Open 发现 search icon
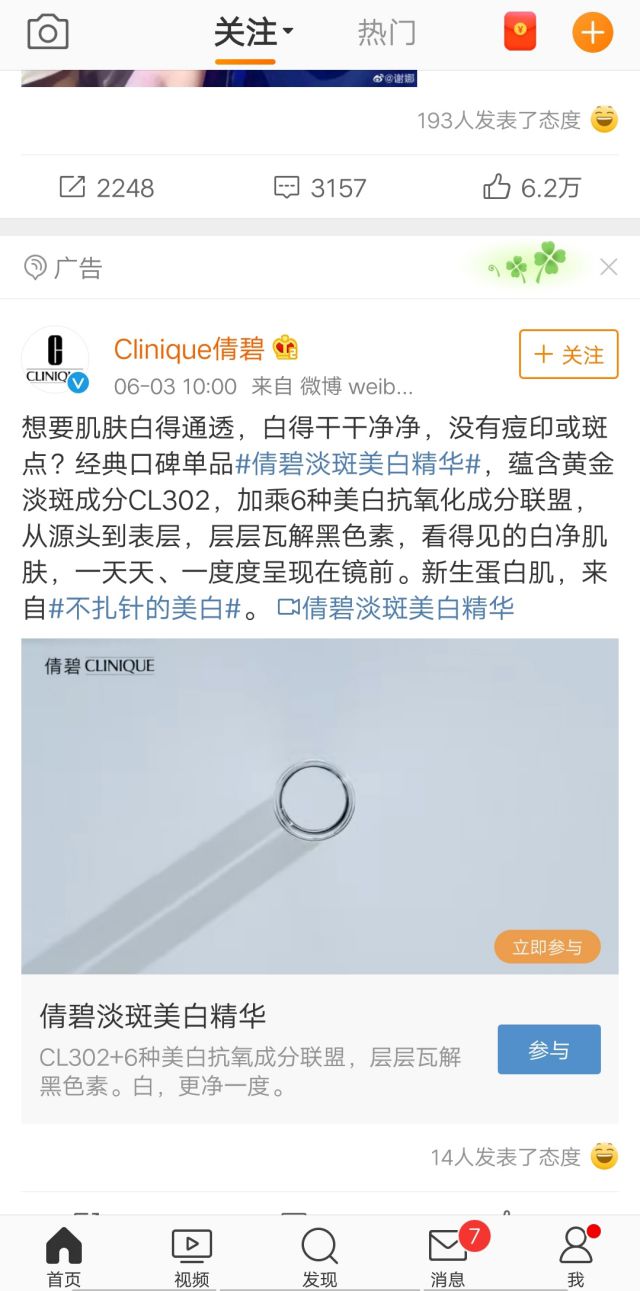640x1291 pixels. click(x=320, y=1257)
